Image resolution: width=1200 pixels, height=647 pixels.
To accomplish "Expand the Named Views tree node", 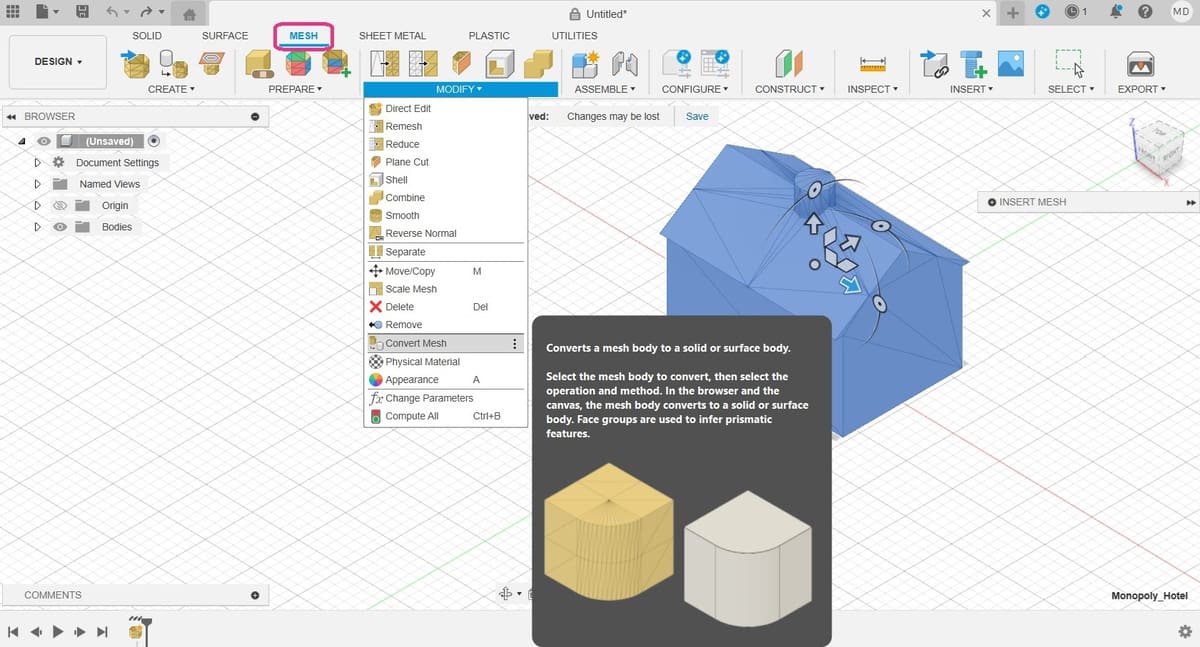I will tap(38, 184).
